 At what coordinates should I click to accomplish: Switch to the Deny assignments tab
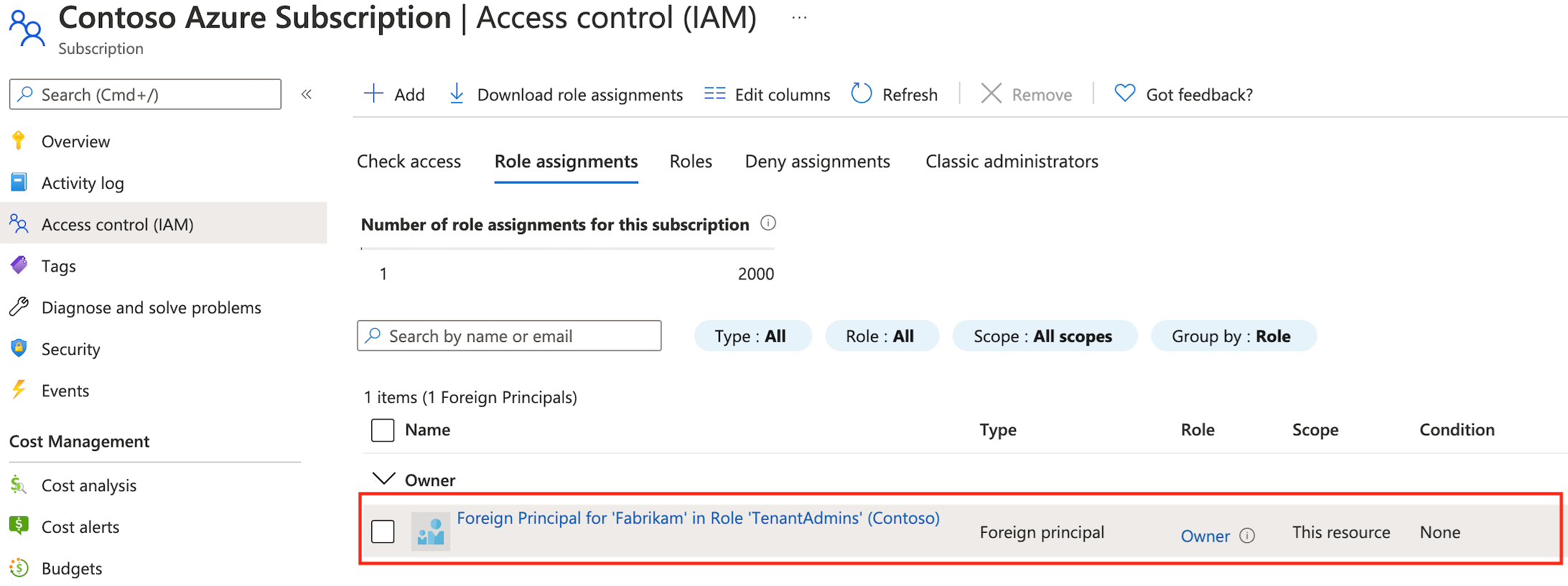817,161
